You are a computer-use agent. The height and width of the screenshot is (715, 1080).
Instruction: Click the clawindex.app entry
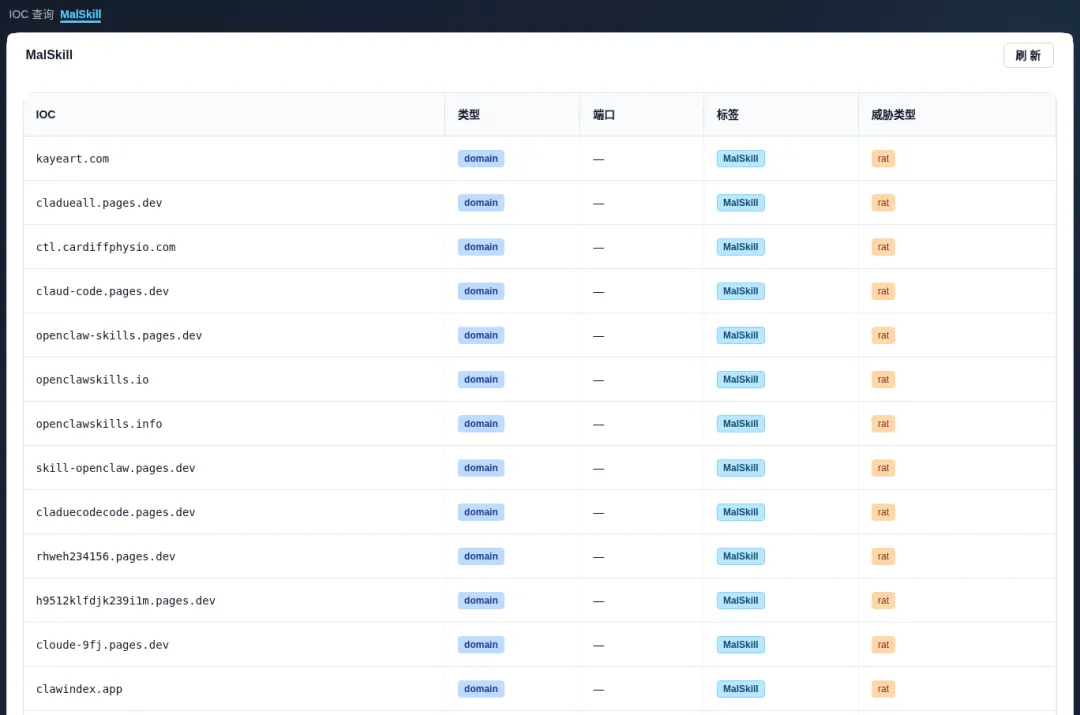79,688
